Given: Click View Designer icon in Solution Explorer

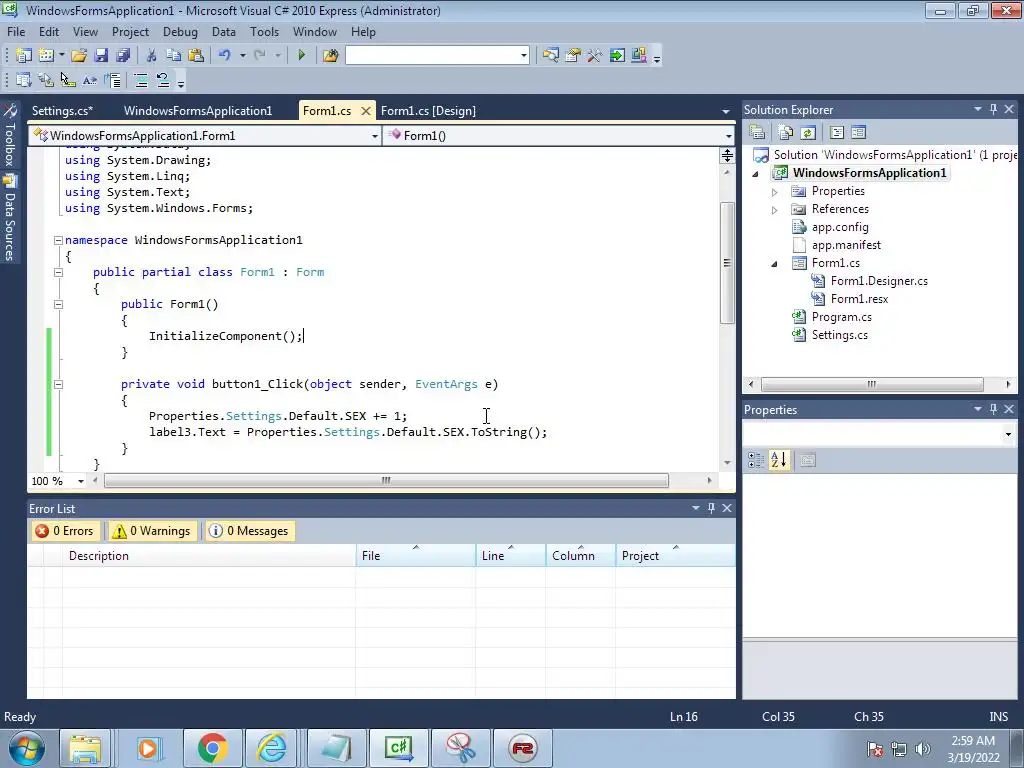Looking at the screenshot, I should [x=859, y=133].
